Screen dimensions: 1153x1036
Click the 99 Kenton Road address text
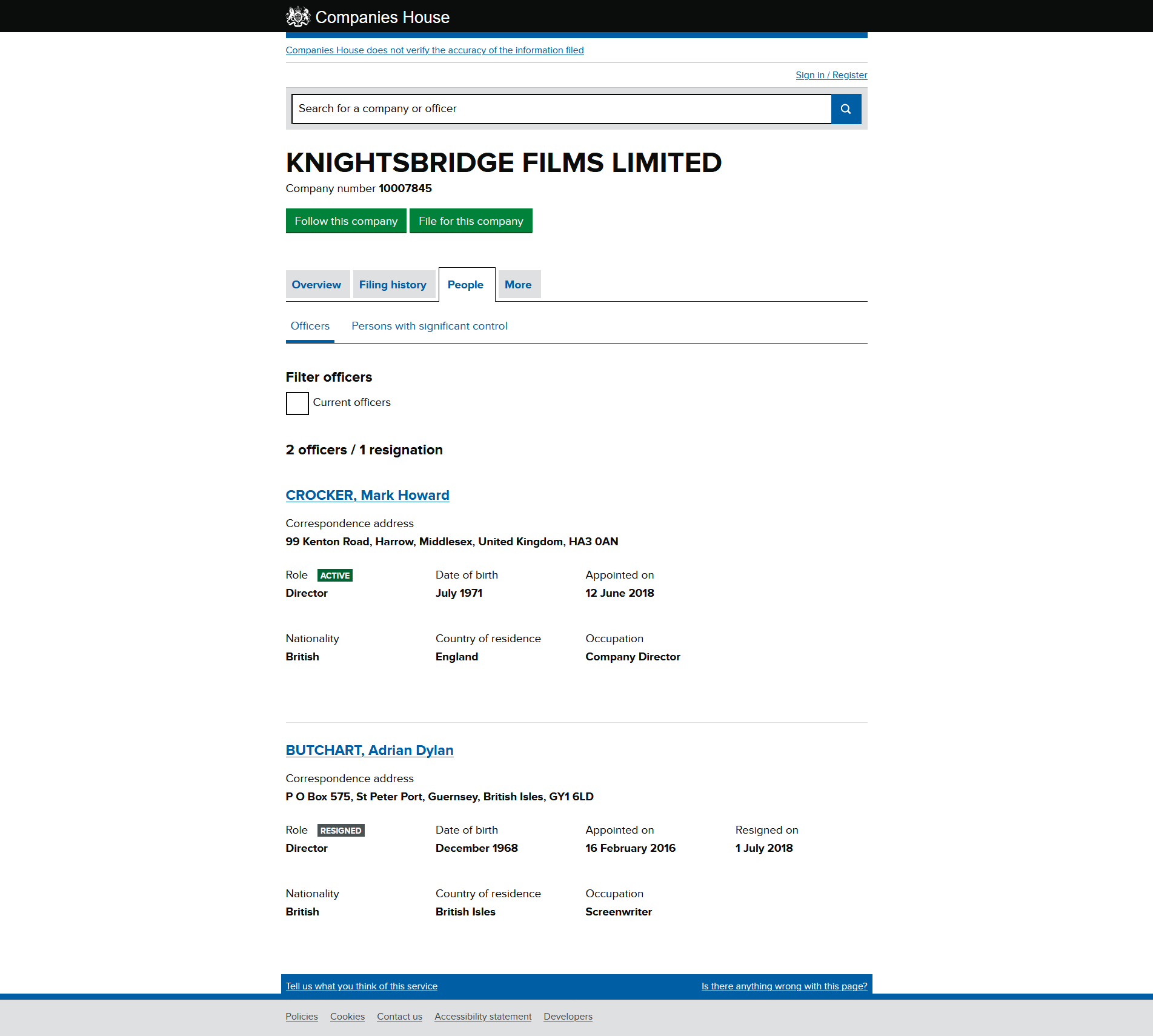452,542
